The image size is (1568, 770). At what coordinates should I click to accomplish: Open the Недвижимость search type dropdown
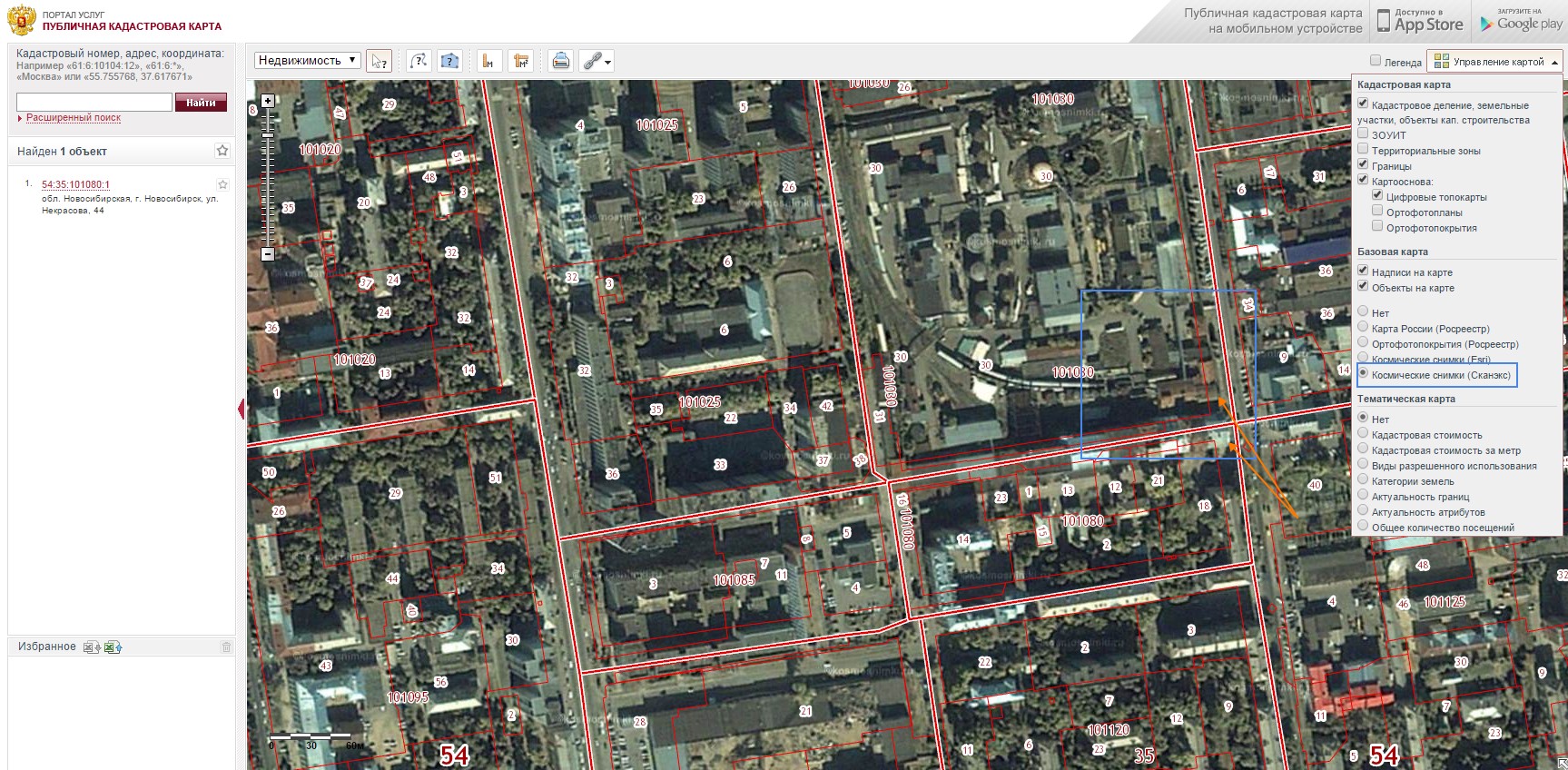point(307,61)
